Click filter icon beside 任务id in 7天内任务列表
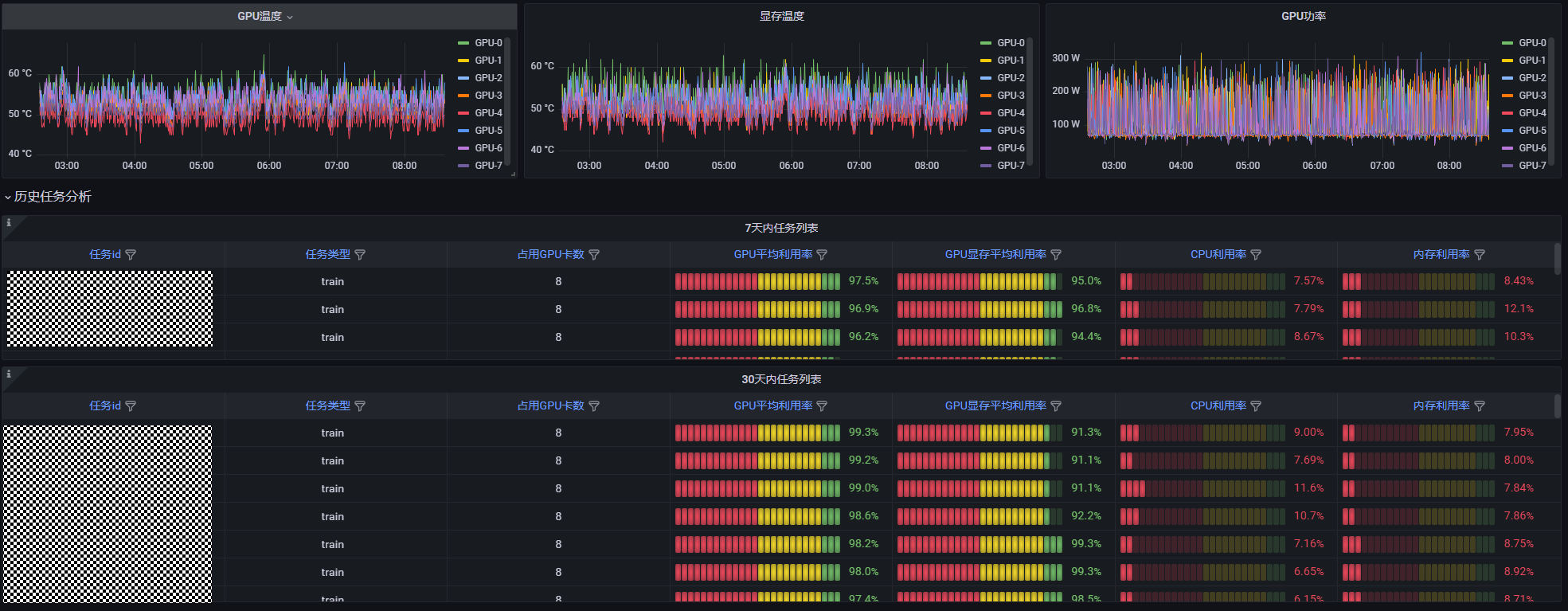The width and height of the screenshot is (1568, 611). click(x=131, y=255)
